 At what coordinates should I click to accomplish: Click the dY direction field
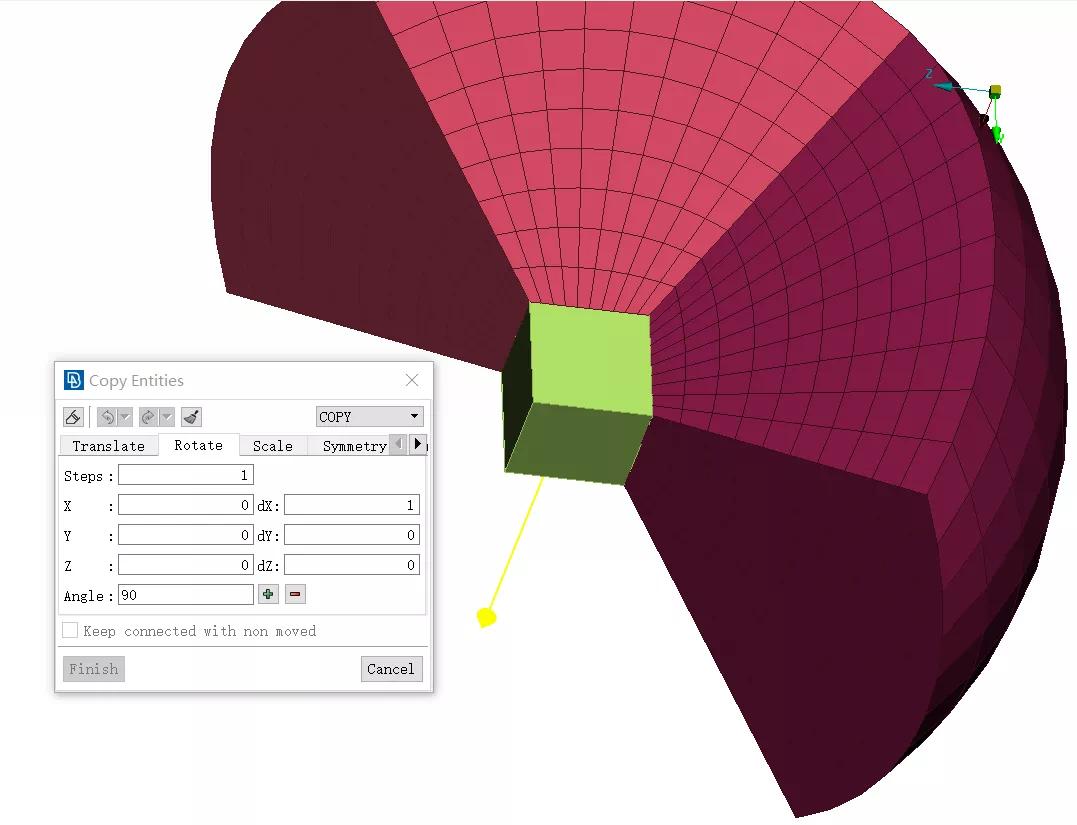point(352,535)
